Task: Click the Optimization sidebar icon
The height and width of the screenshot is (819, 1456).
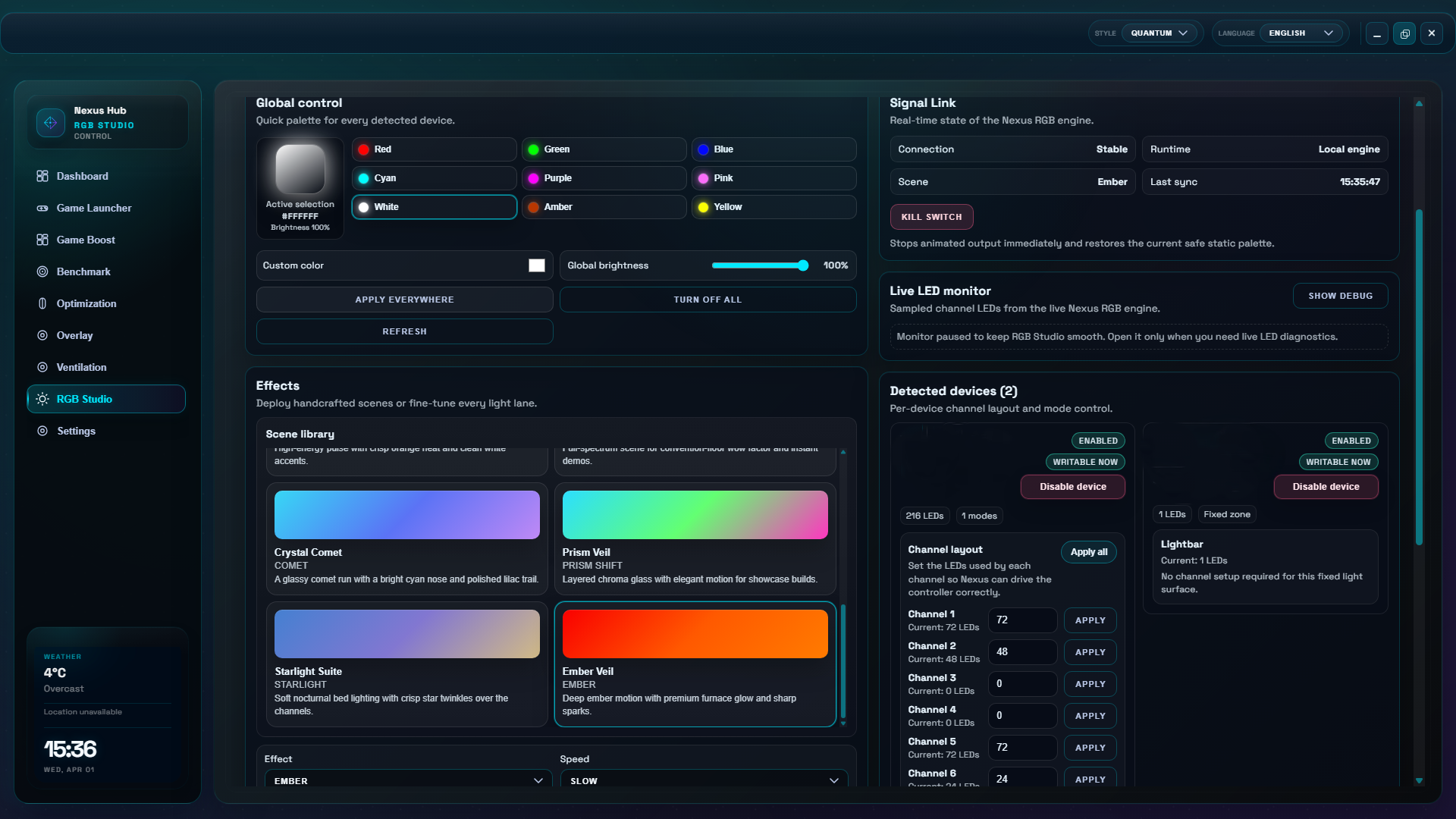Action: [x=42, y=303]
